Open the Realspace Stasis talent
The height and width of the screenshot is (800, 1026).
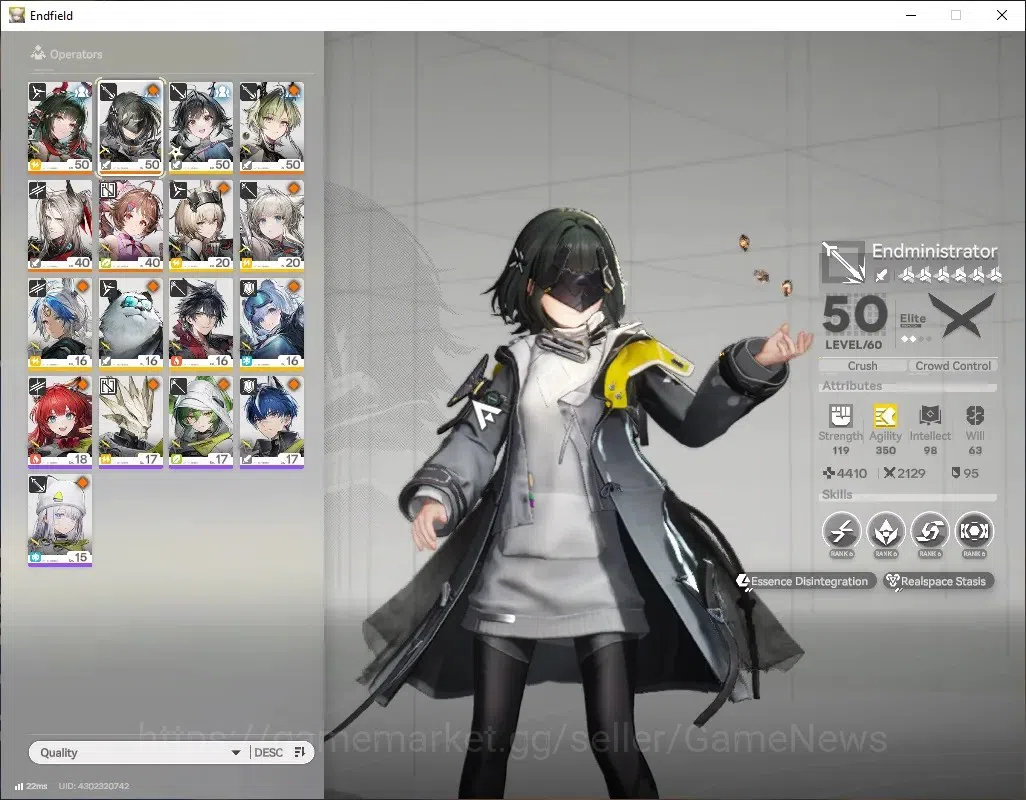938,581
